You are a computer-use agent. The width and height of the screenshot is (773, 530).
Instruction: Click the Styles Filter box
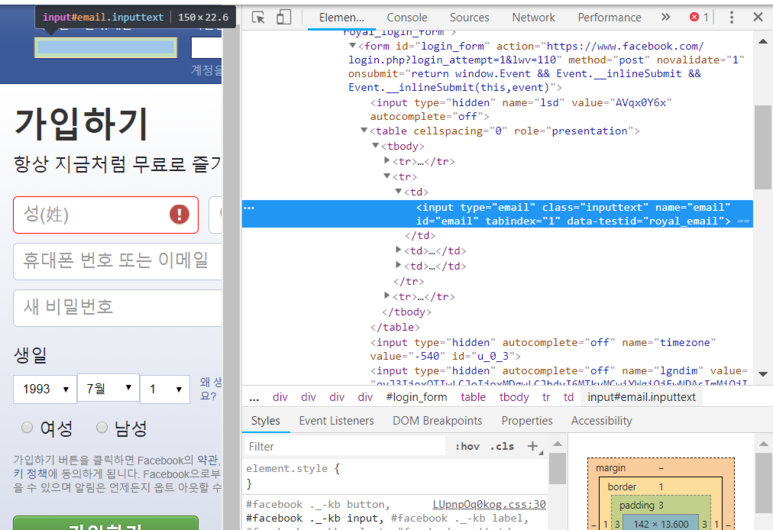pos(345,446)
